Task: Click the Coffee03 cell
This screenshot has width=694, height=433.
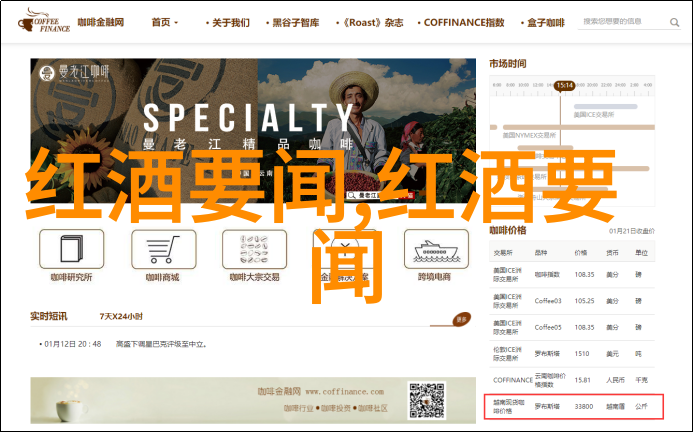Action: (x=548, y=301)
